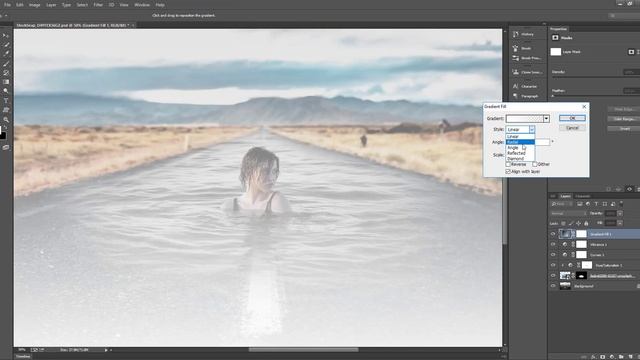Click the shape layer filter icon
The height and width of the screenshot is (360, 640).
(x=604, y=204)
